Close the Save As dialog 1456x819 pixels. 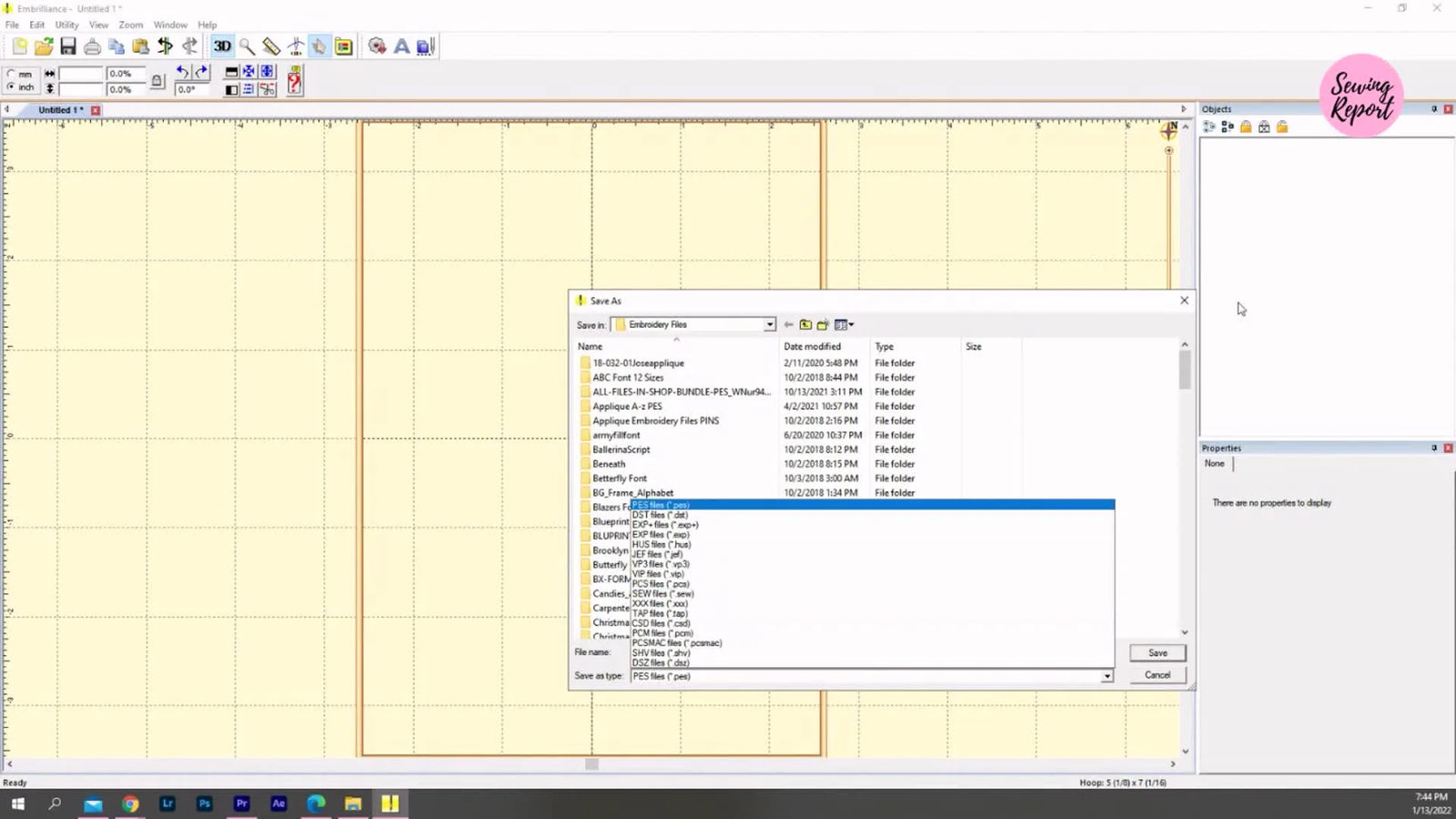point(1184,300)
